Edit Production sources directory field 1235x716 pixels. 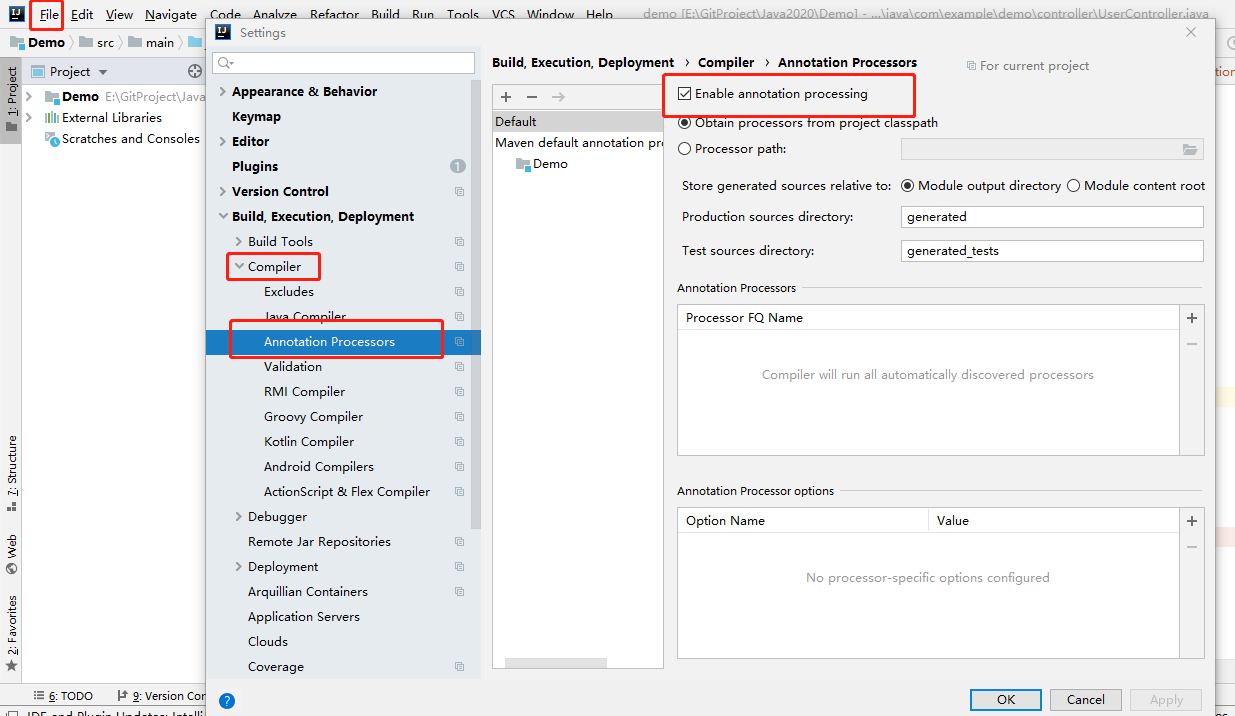[x=1052, y=217]
